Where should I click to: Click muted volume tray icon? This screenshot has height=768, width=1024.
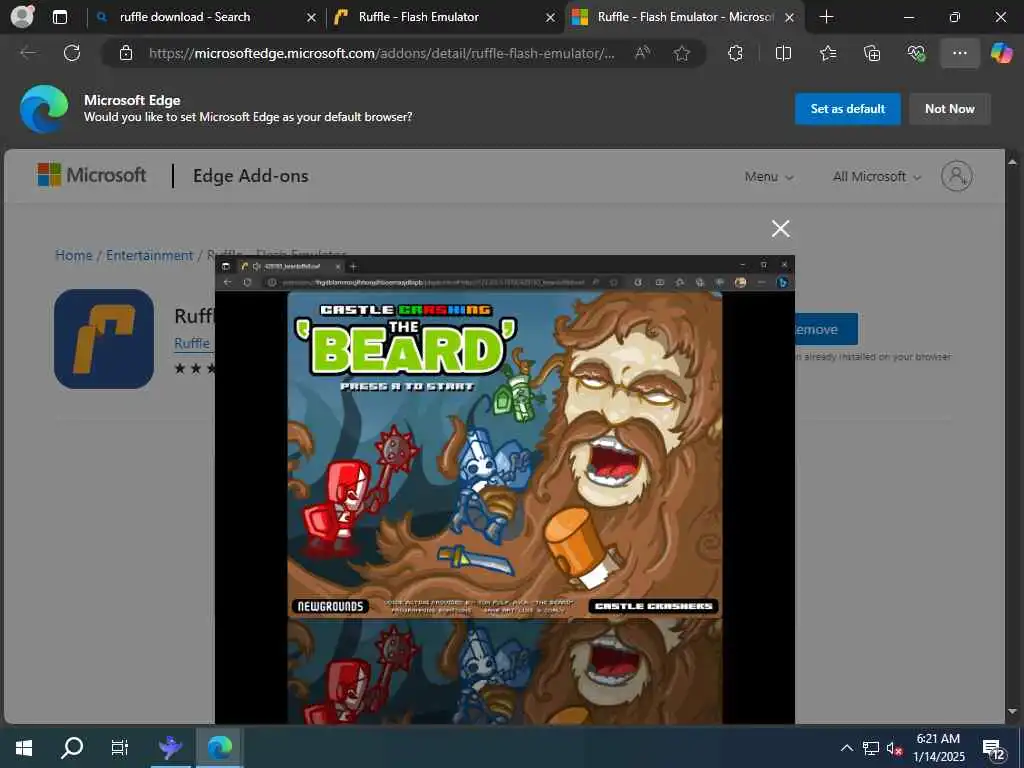coord(894,748)
